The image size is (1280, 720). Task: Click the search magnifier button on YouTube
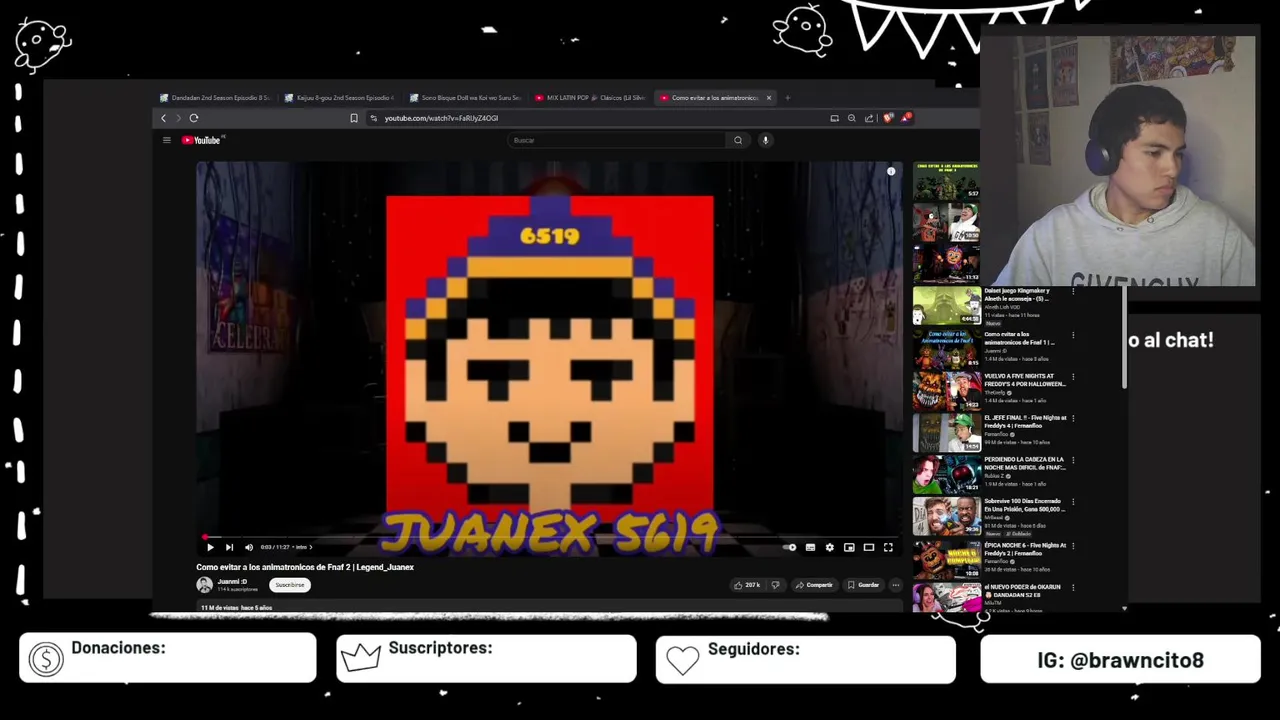tap(738, 140)
